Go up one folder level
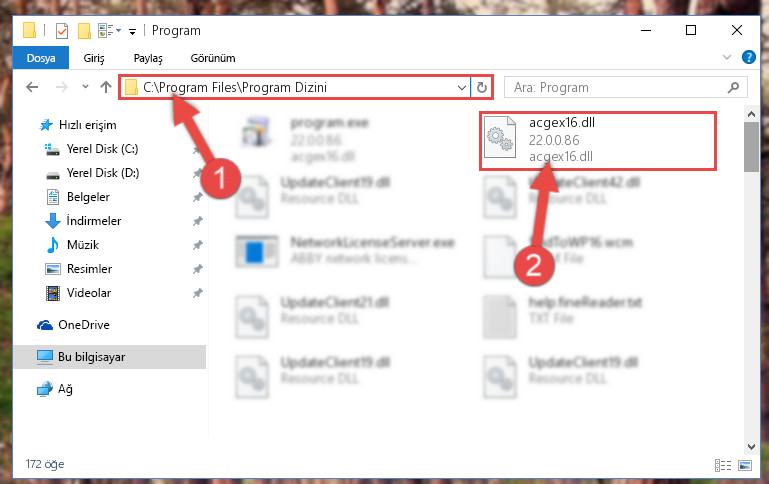 click(x=105, y=87)
